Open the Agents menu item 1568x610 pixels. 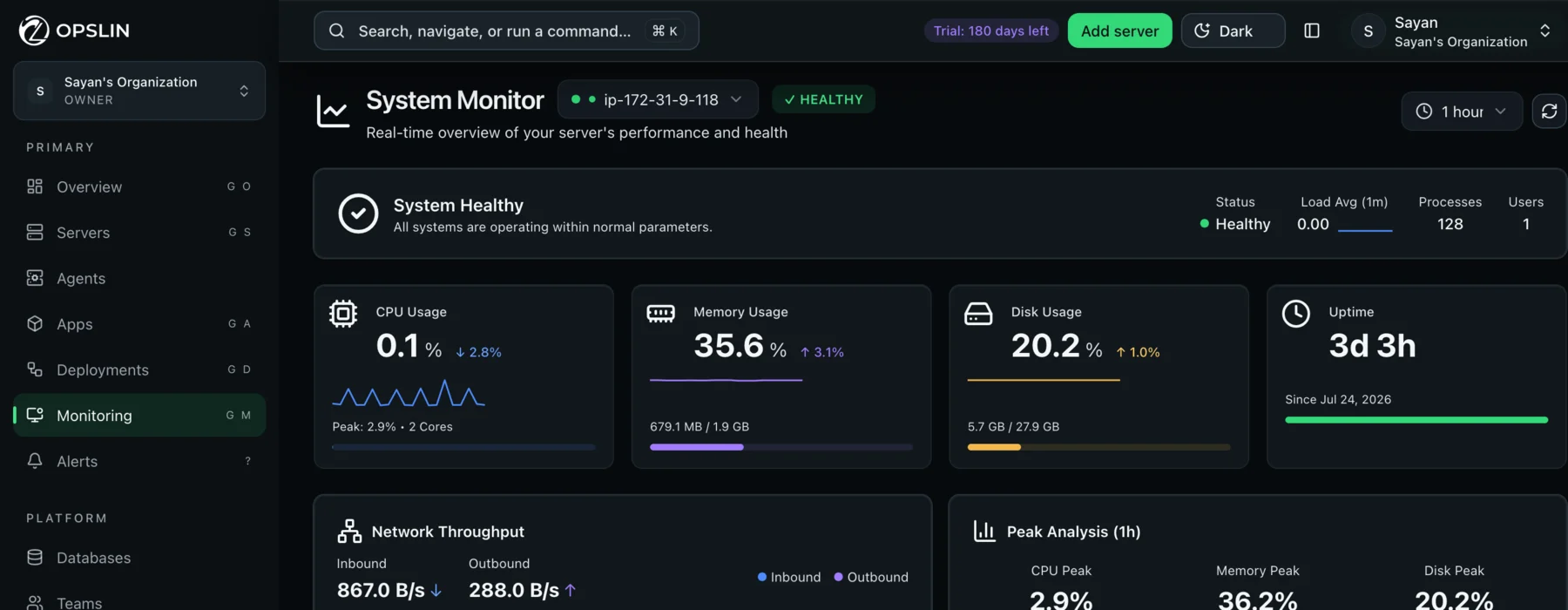point(139,278)
